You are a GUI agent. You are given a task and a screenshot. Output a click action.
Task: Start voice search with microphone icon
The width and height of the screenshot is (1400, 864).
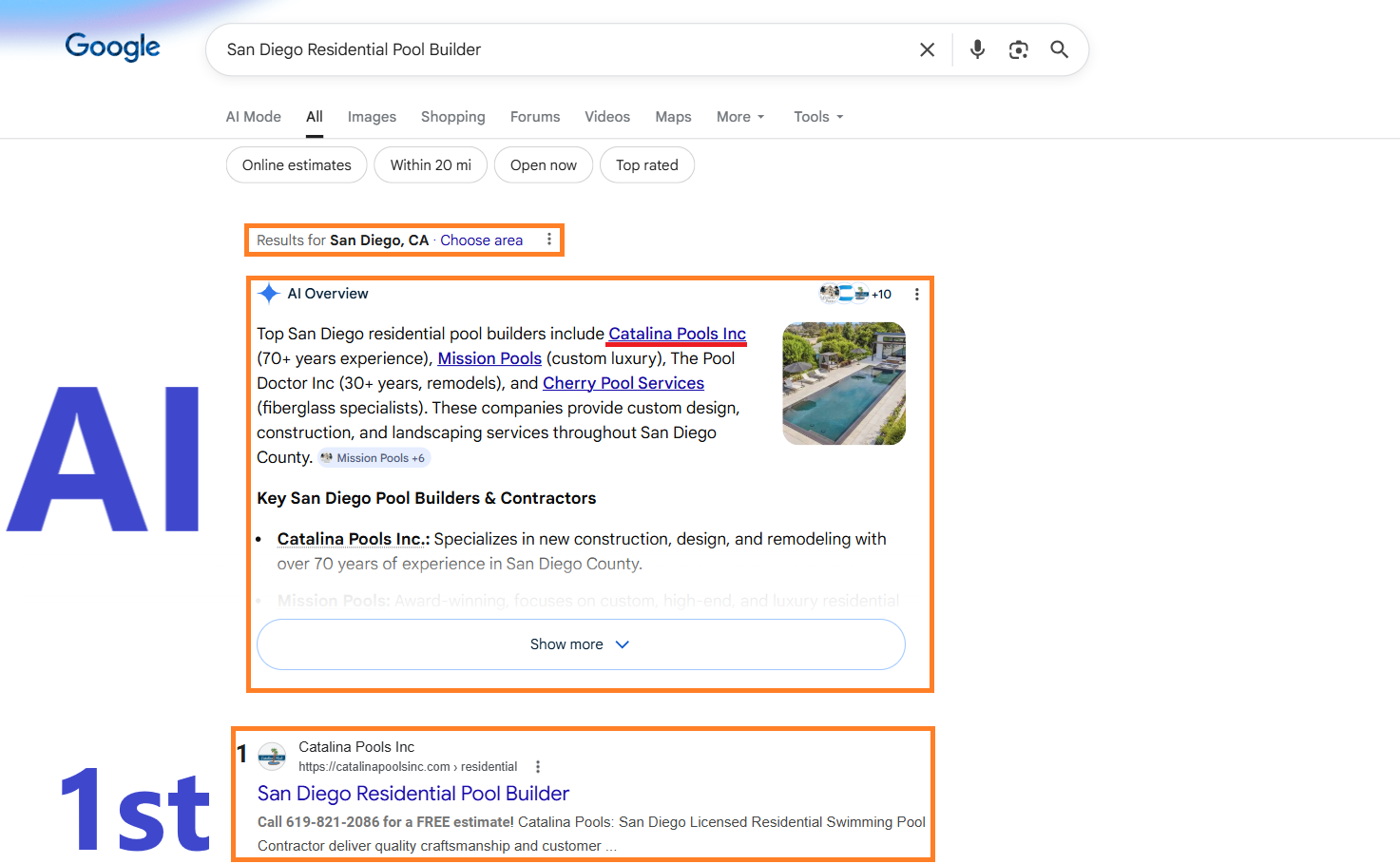[977, 49]
